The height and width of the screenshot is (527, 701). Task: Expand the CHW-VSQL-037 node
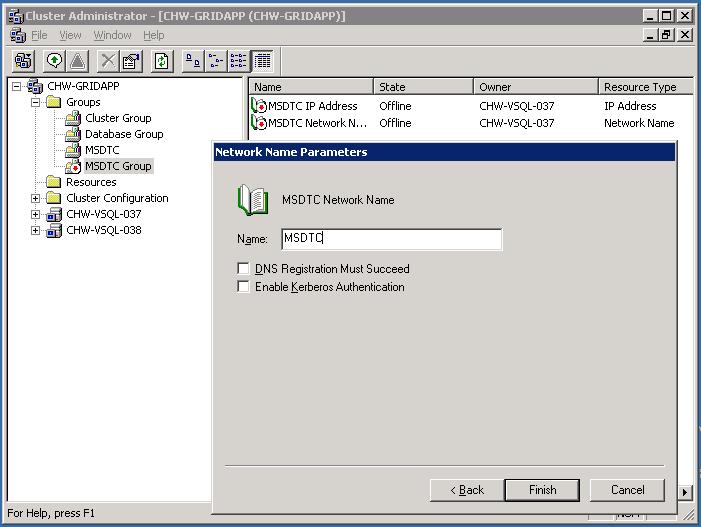pos(35,214)
